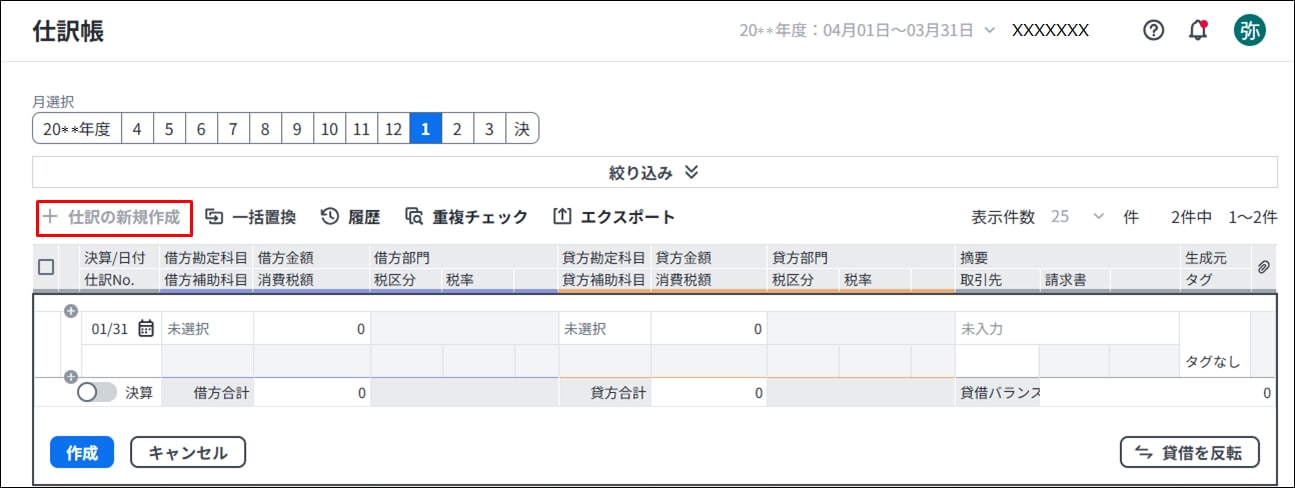The height and width of the screenshot is (488, 1295).
Task: Toggle the 決算 switch
Action: [x=96, y=393]
